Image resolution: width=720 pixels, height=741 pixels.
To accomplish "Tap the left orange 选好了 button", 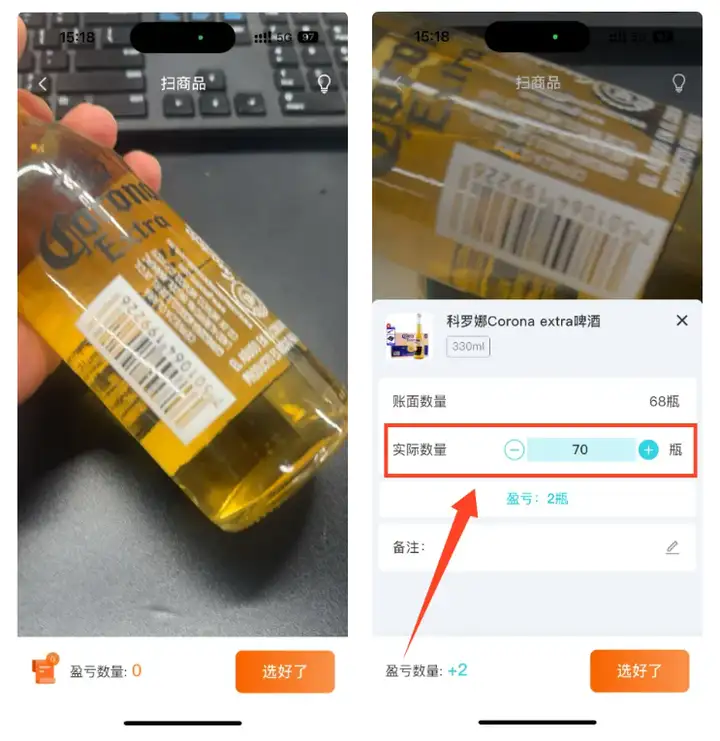I will coord(285,672).
